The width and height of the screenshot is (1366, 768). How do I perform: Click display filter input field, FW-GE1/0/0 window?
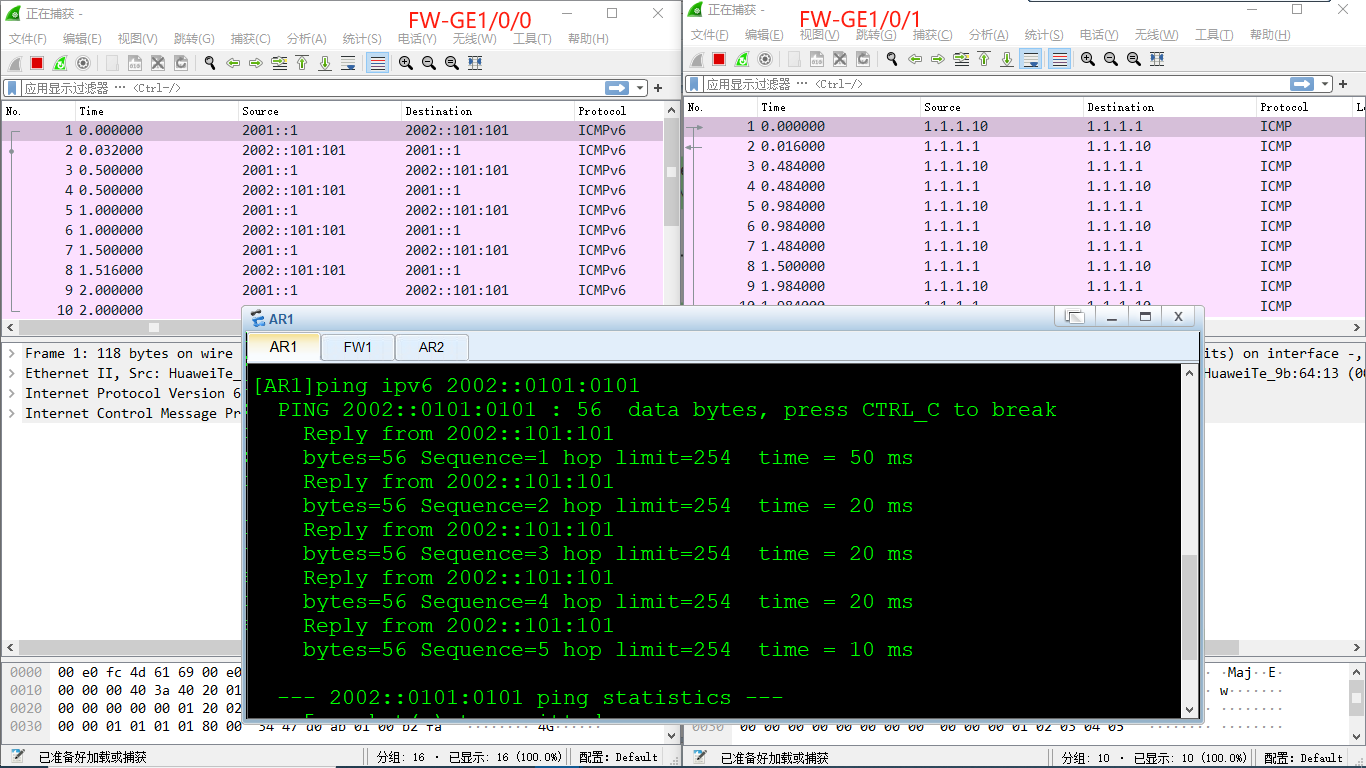tap(312, 88)
